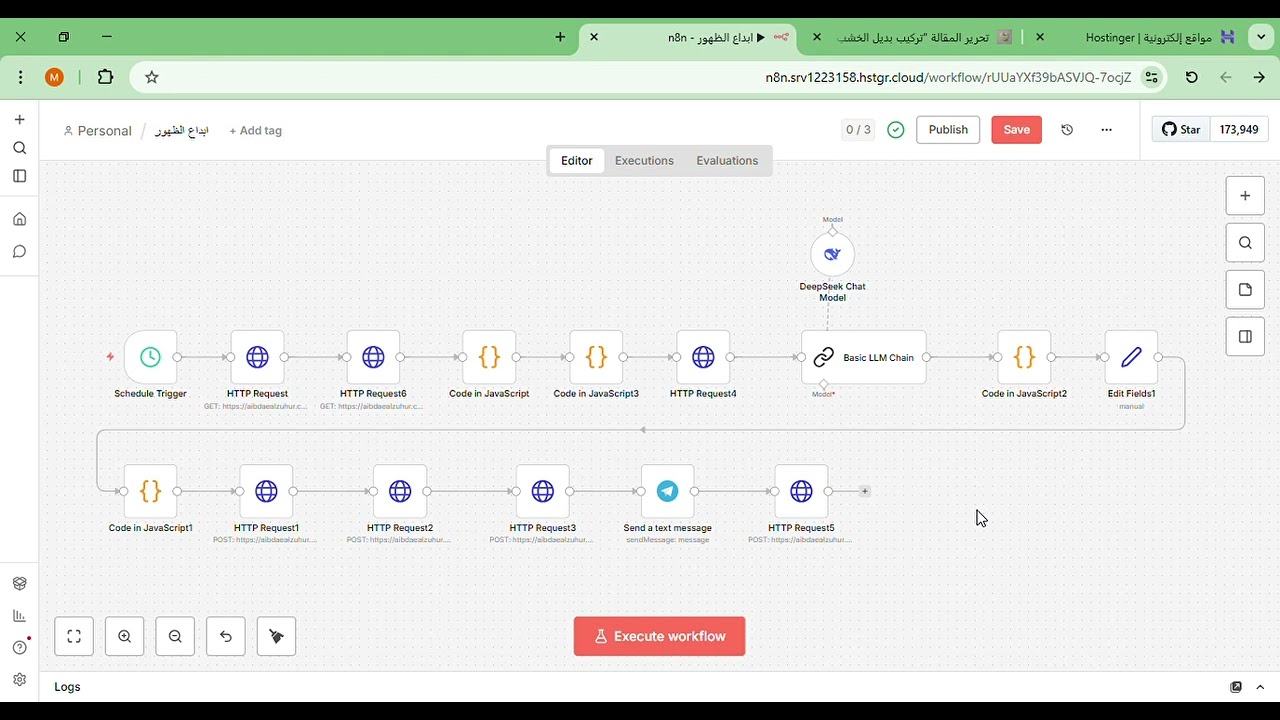
Task: Open the browser three-dot menu
Action: tap(21, 77)
